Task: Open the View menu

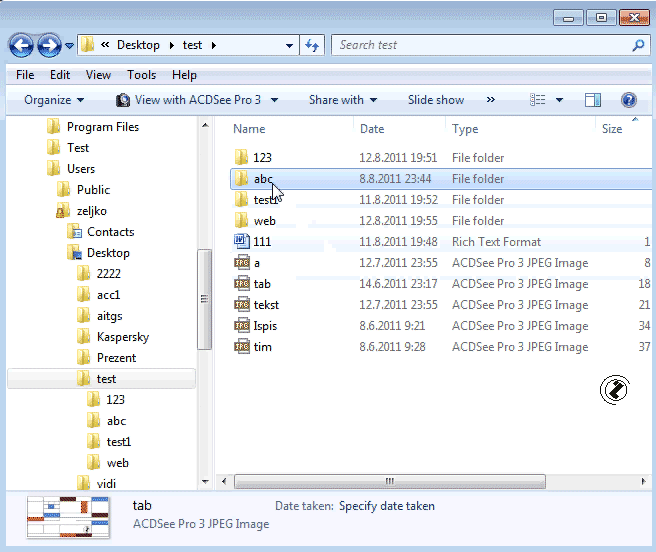Action: (98, 75)
